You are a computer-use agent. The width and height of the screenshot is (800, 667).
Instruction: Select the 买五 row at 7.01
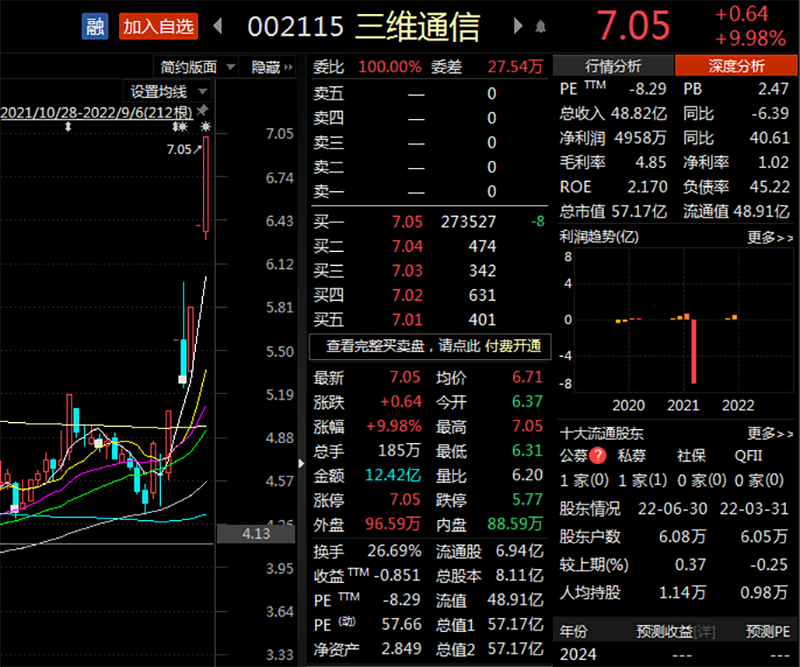429,319
